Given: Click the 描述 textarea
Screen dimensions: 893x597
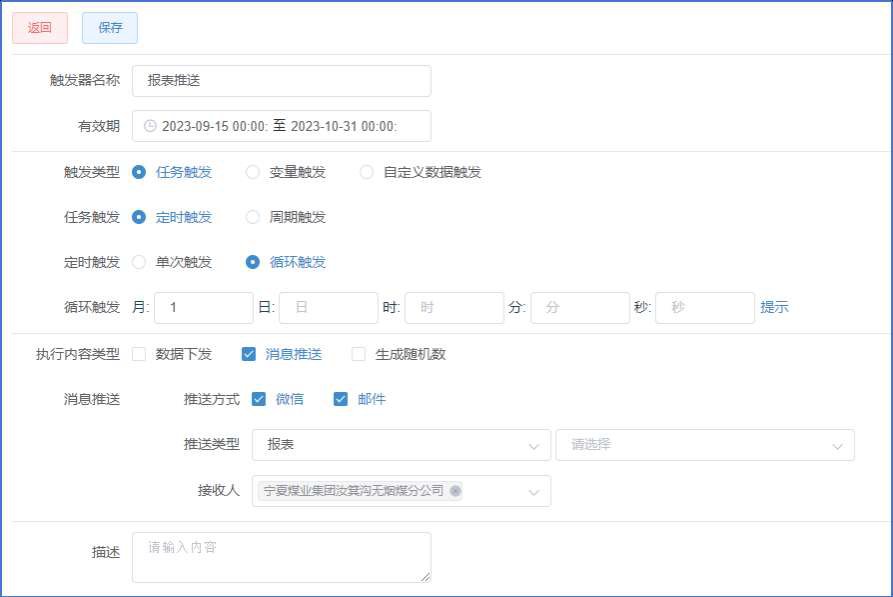Looking at the screenshot, I should 281,557.
